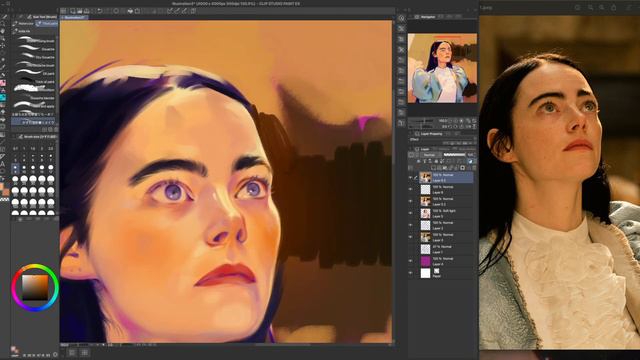Select the selected smallest brush size preset
640x360 pixels.
(15, 168)
